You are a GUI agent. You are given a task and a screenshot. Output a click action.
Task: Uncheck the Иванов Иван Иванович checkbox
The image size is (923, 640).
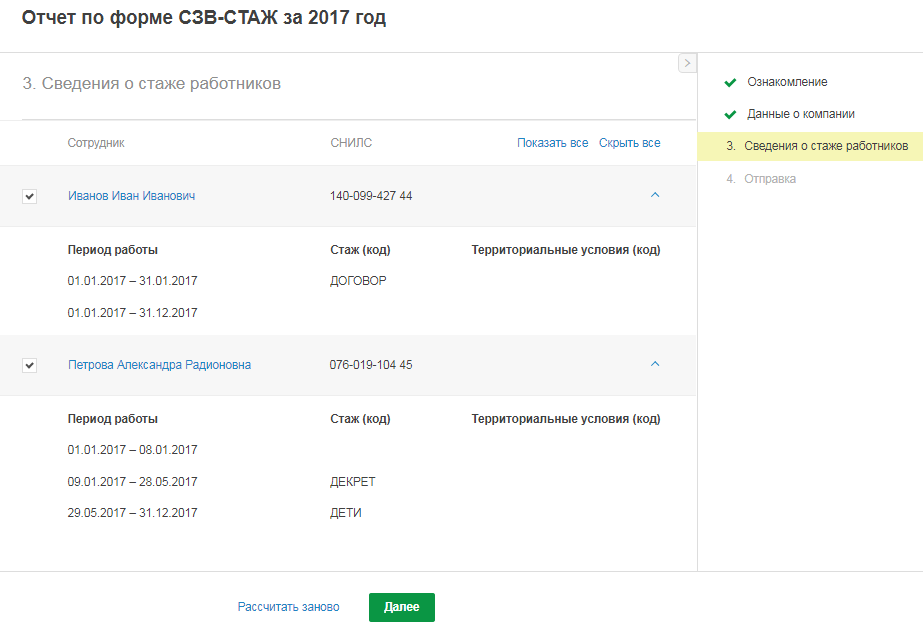(x=29, y=197)
